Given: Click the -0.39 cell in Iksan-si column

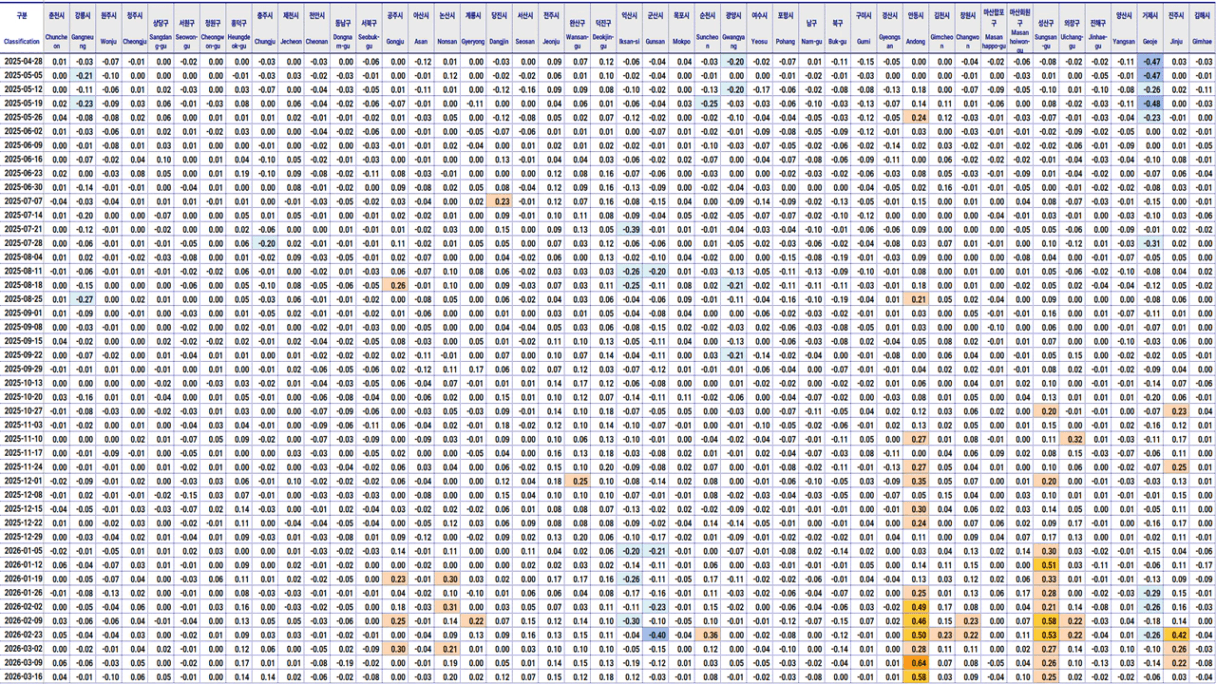Looking at the screenshot, I should (629, 229).
